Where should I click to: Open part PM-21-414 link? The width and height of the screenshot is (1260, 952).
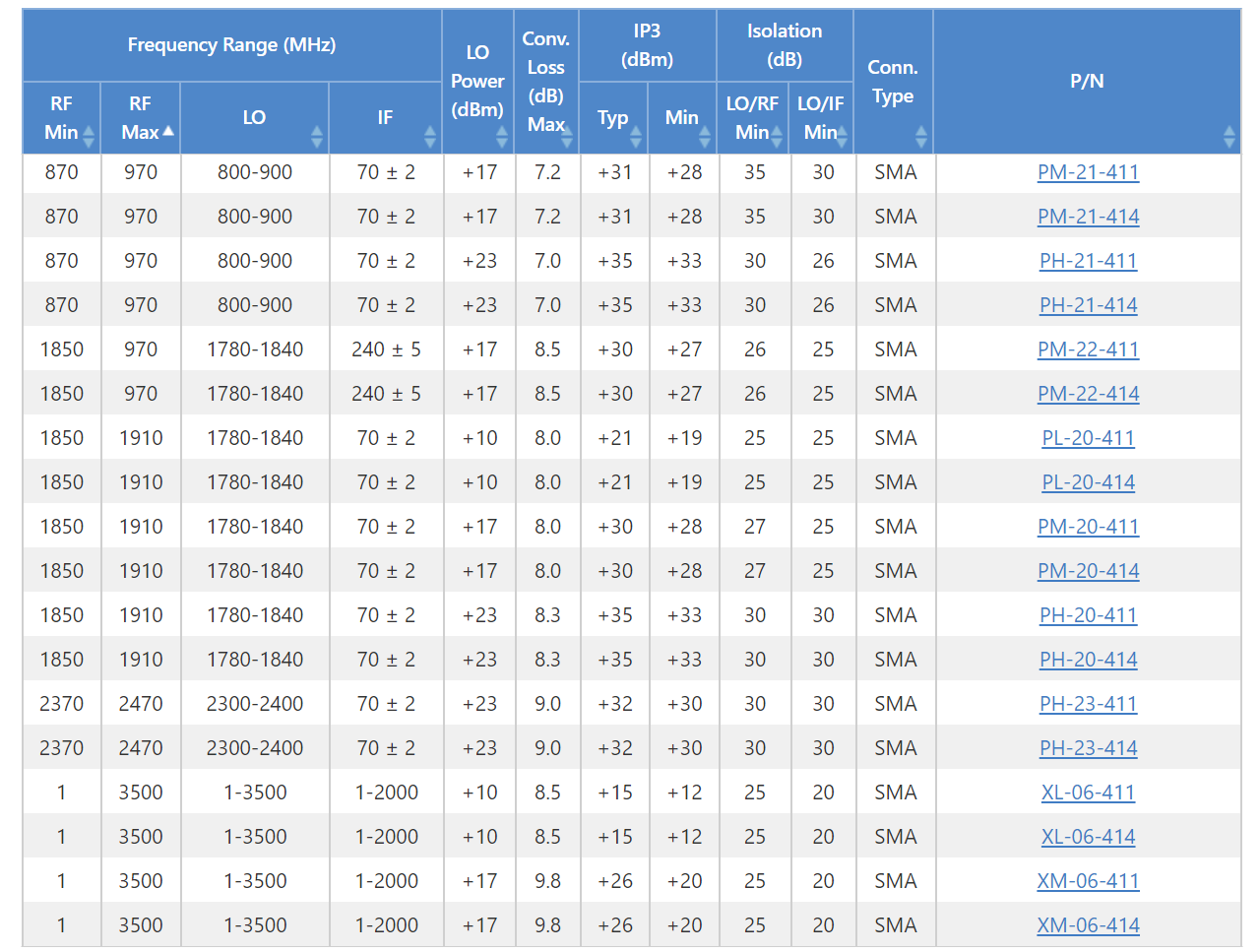[1088, 217]
